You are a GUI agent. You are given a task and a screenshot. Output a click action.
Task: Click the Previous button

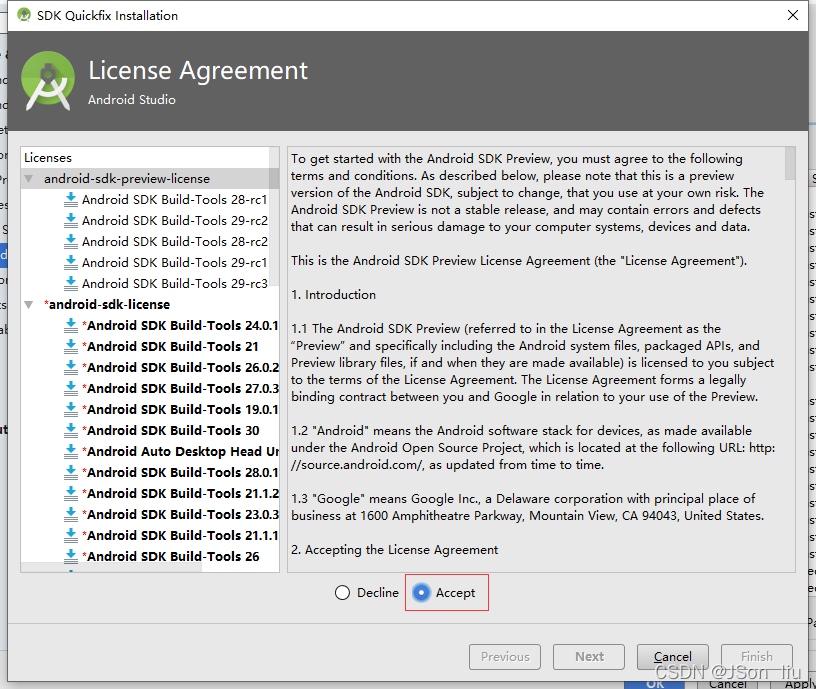coord(505,657)
